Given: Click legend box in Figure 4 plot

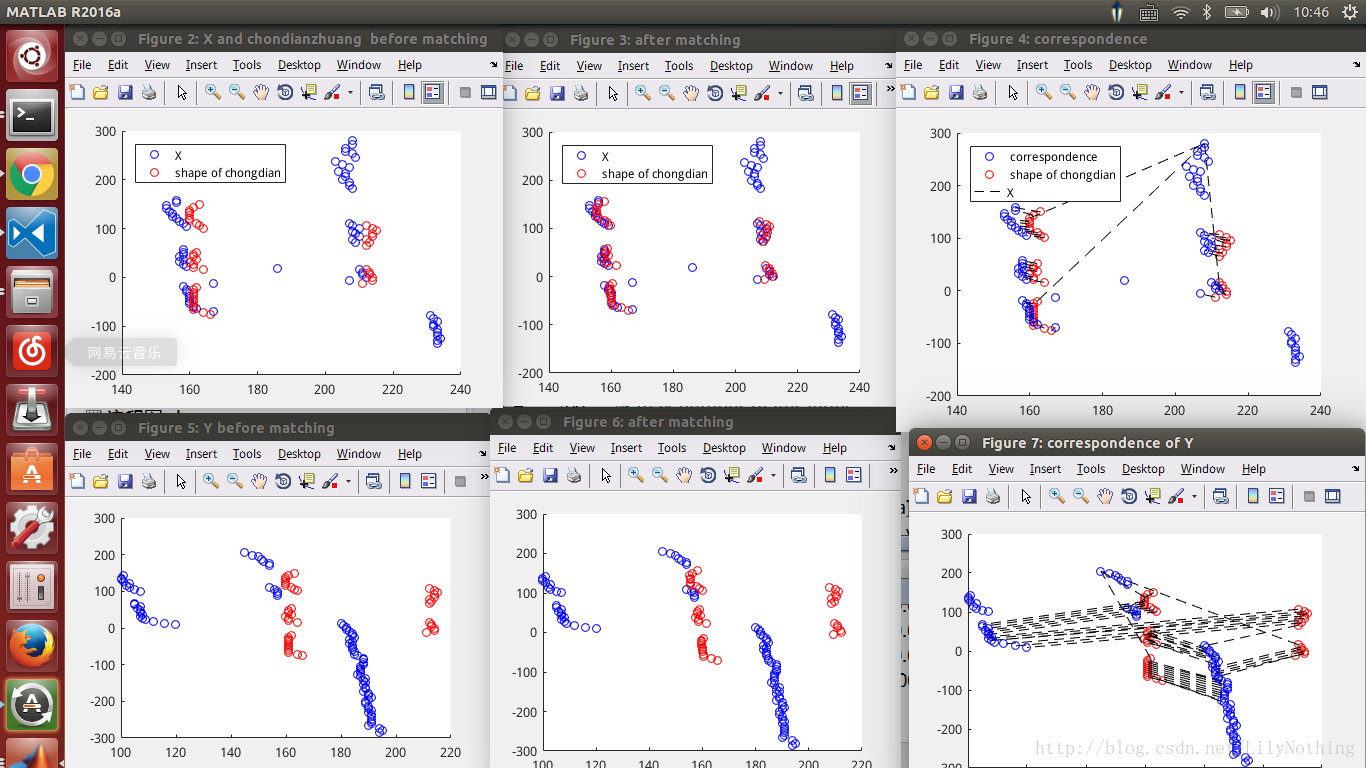Looking at the screenshot, I should click(x=1045, y=174).
